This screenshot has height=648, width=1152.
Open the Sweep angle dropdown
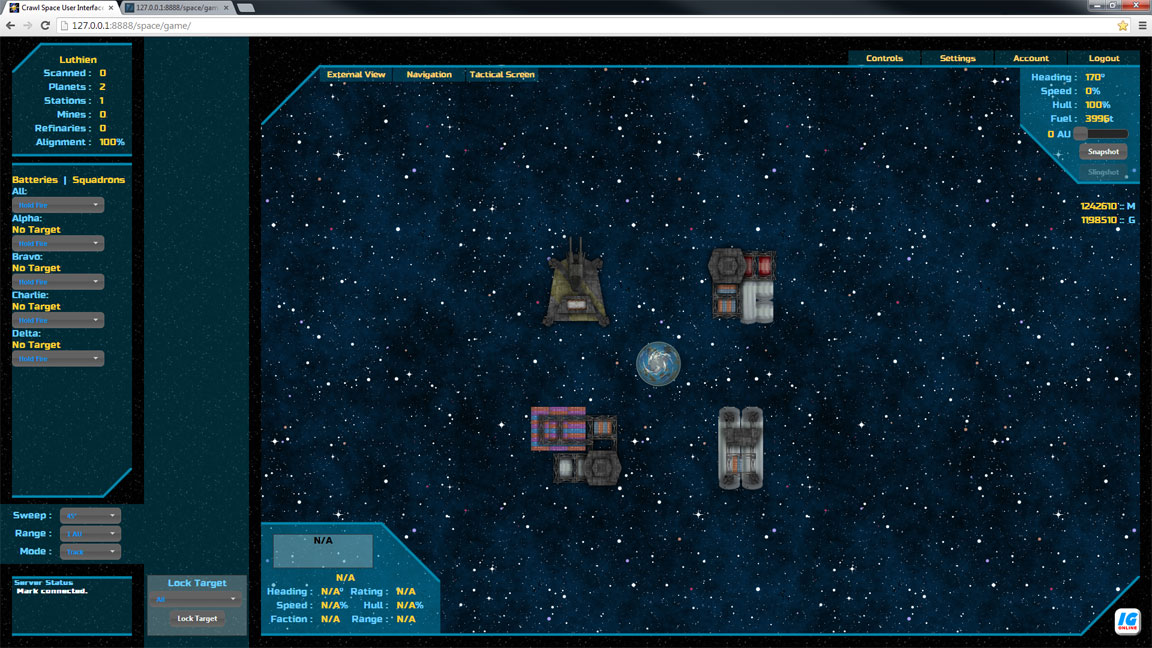click(x=90, y=516)
